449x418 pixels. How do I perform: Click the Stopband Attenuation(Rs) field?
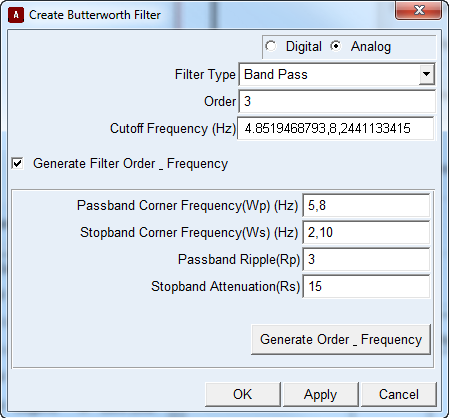pyautogui.click(x=366, y=287)
